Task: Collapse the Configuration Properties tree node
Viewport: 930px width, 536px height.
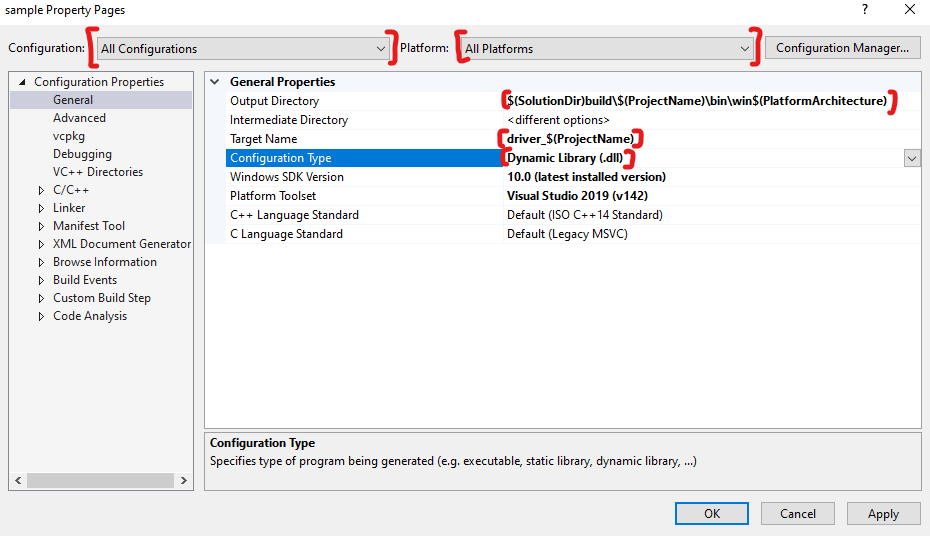Action: [22, 82]
